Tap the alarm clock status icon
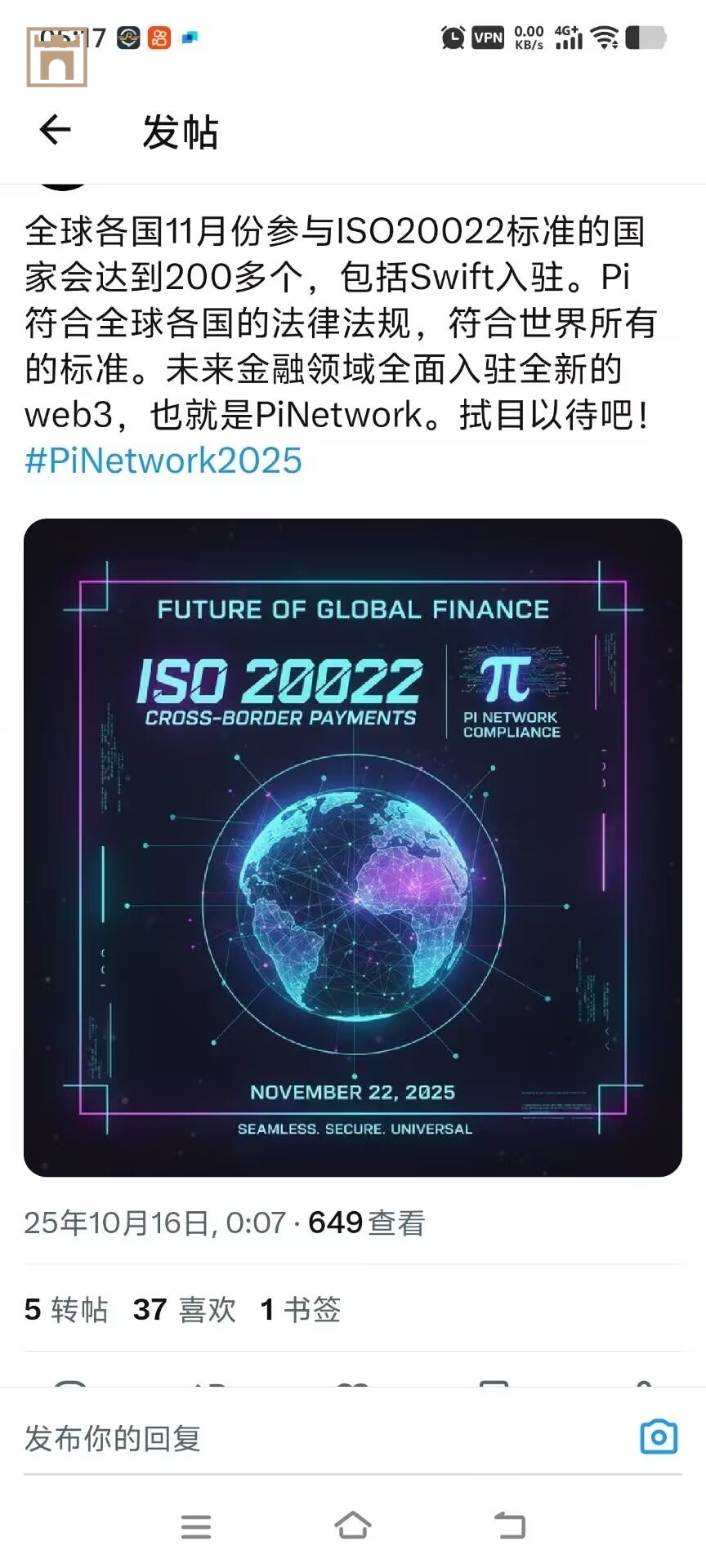706x1568 pixels. click(x=453, y=38)
